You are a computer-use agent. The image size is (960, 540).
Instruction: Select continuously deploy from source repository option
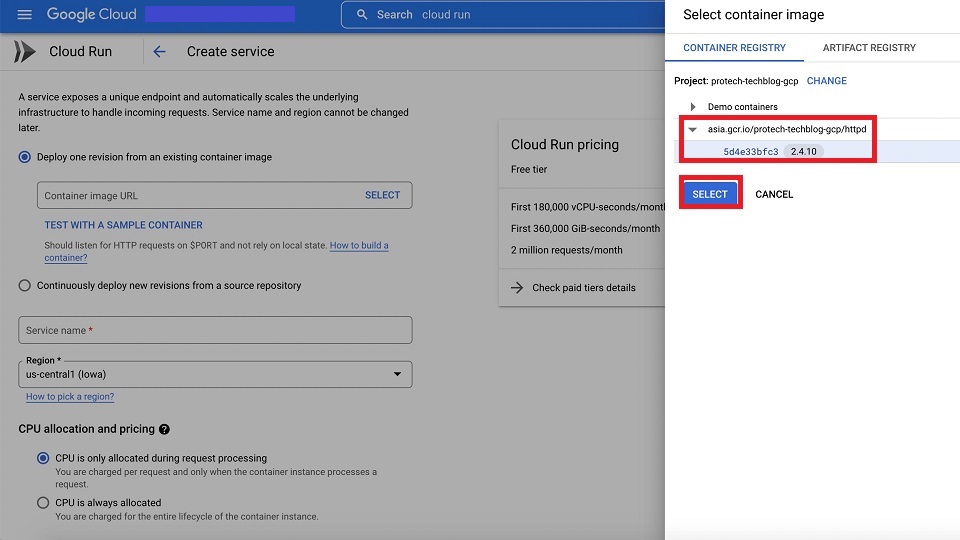pyautogui.click(x=25, y=285)
